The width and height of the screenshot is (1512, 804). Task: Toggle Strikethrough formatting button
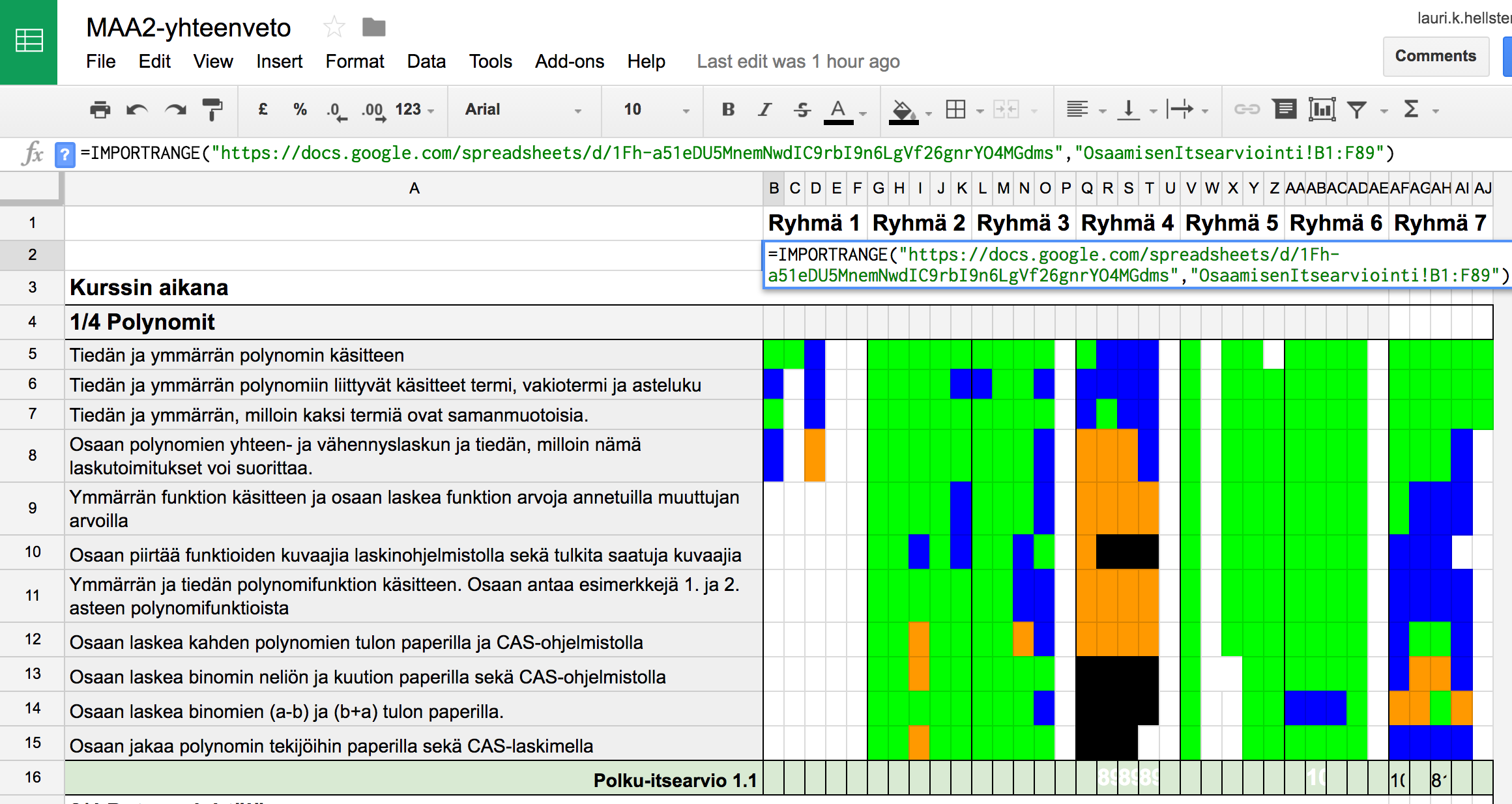tap(802, 109)
